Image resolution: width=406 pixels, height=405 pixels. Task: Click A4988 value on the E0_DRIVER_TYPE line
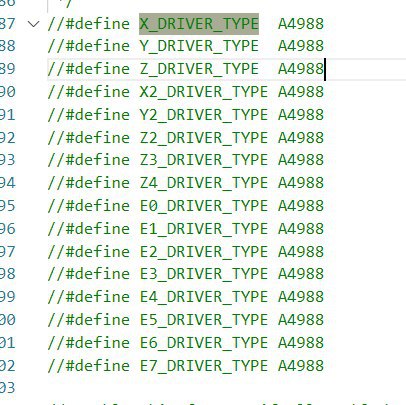[301, 206]
